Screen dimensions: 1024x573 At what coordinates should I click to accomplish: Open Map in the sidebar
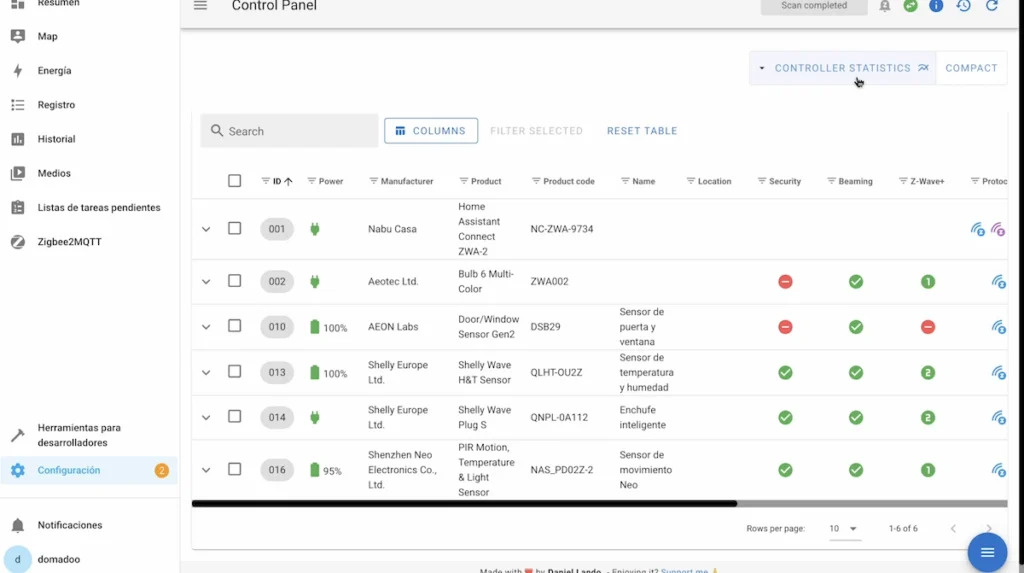click(x=90, y=36)
